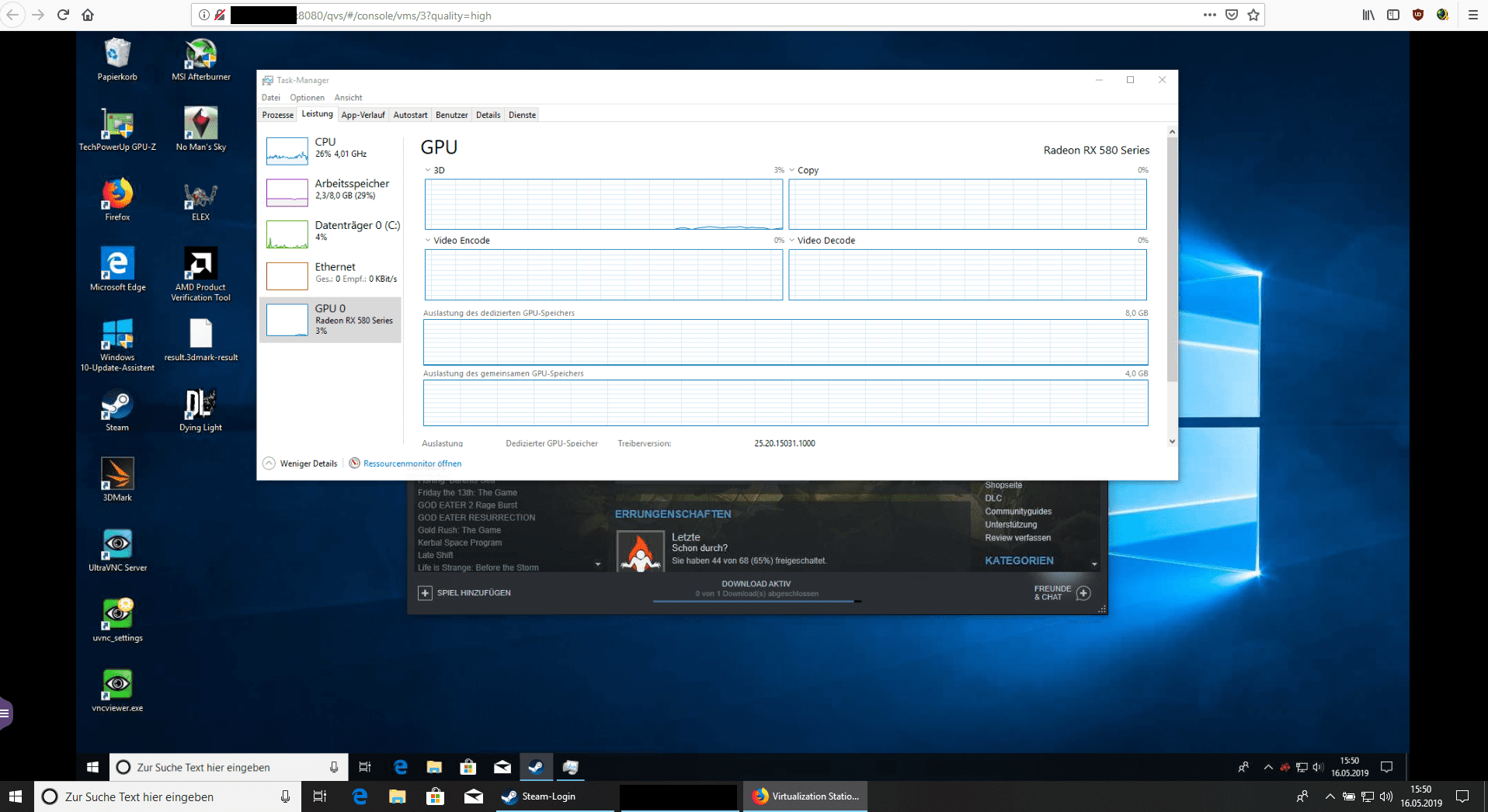Open the Datei menu in Task-Manager
The width and height of the screenshot is (1488, 812).
click(271, 98)
